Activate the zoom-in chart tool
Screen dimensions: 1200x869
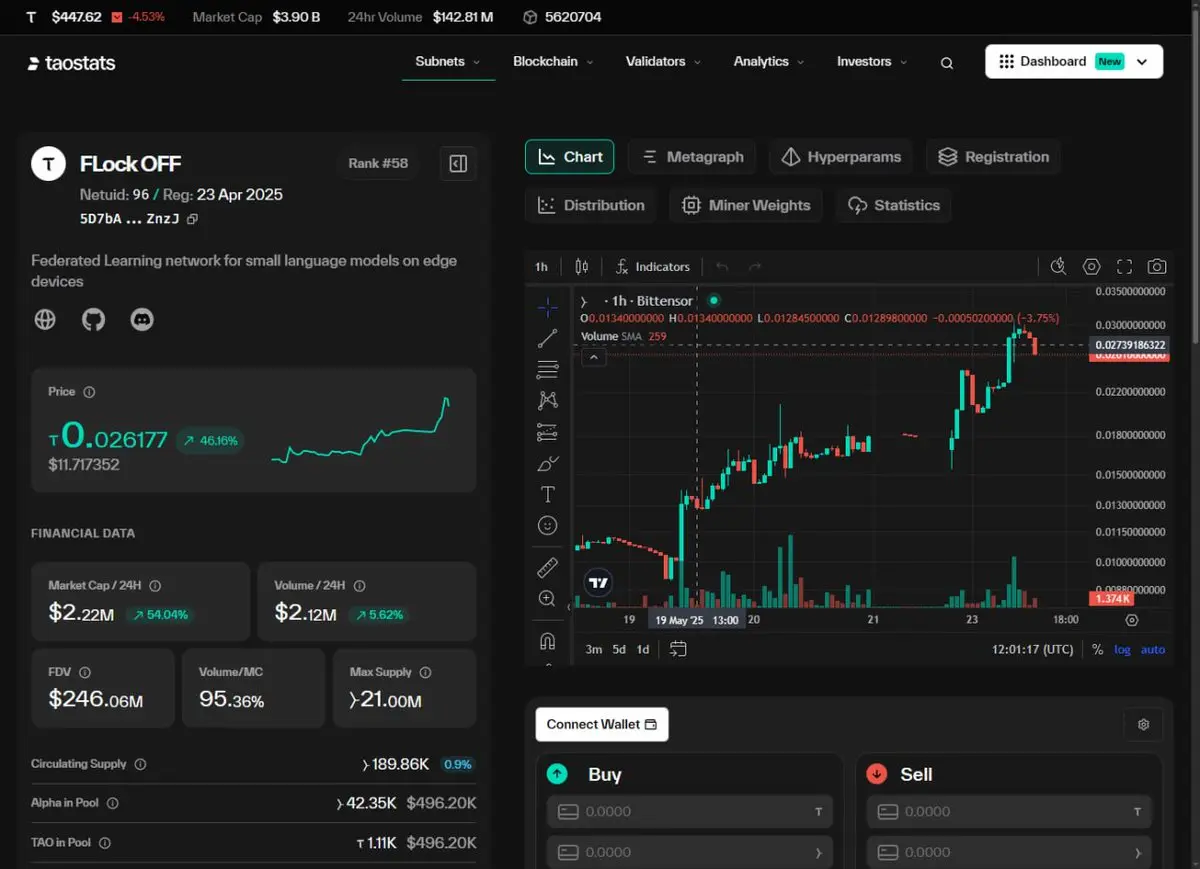click(547, 599)
